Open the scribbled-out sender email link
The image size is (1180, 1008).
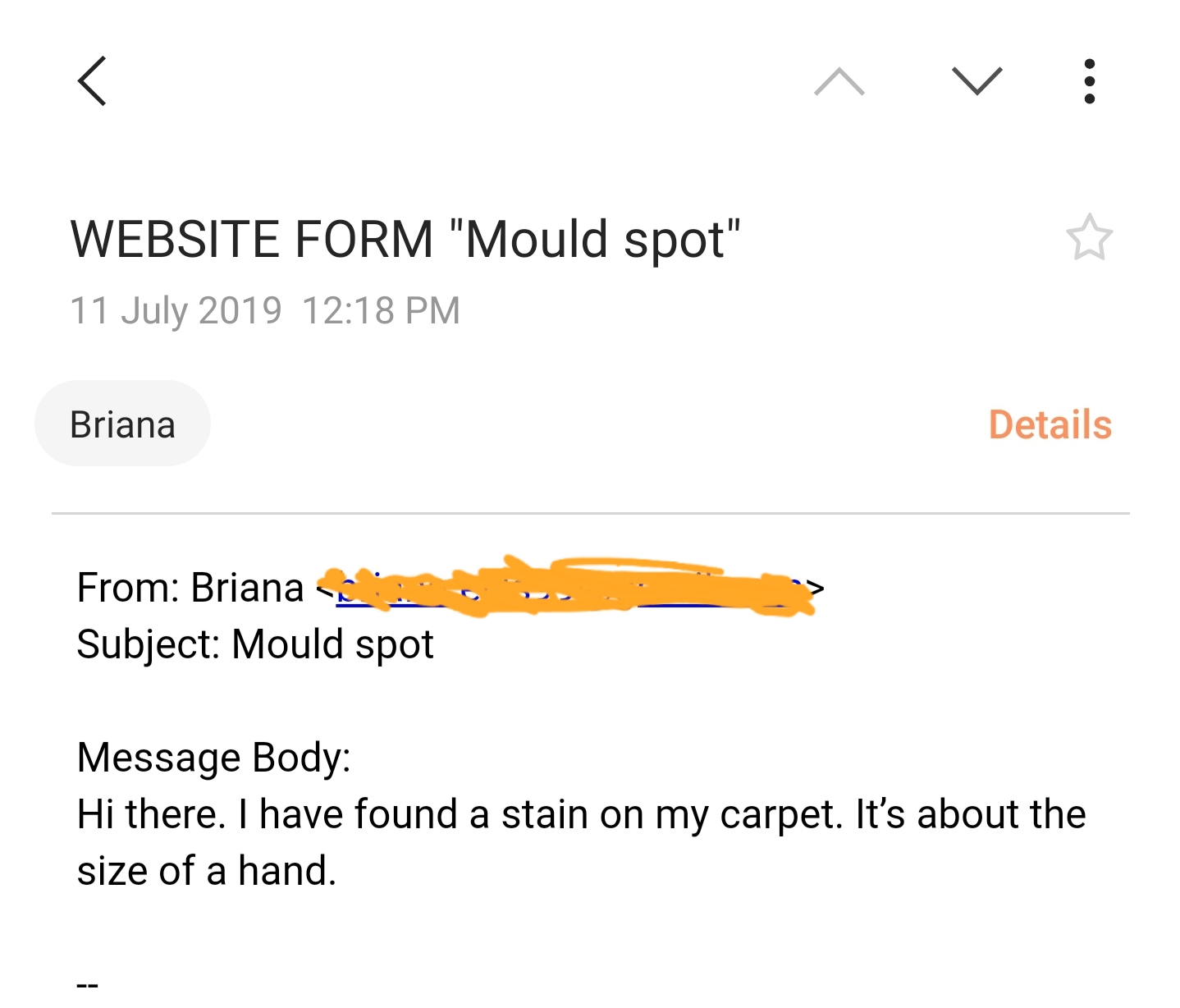(566, 588)
